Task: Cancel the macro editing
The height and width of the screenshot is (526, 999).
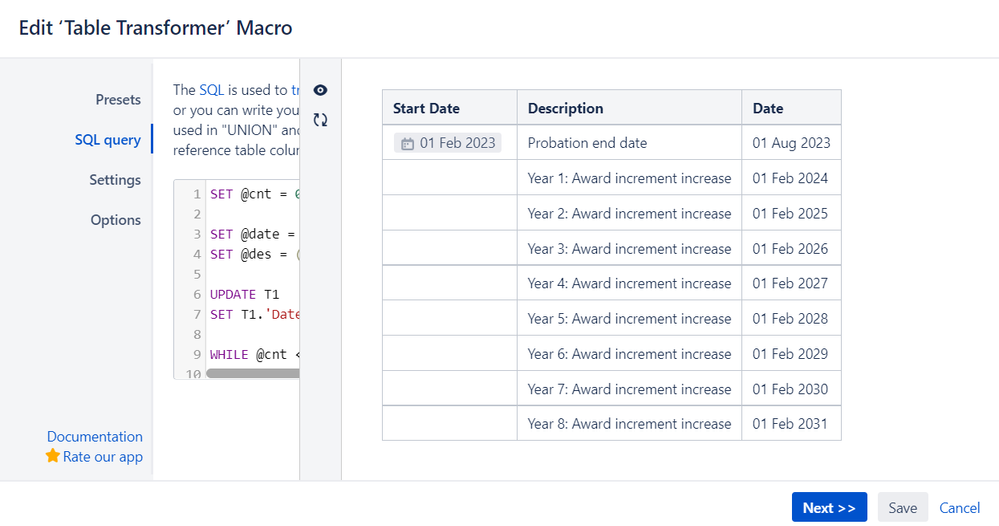Action: 959,508
